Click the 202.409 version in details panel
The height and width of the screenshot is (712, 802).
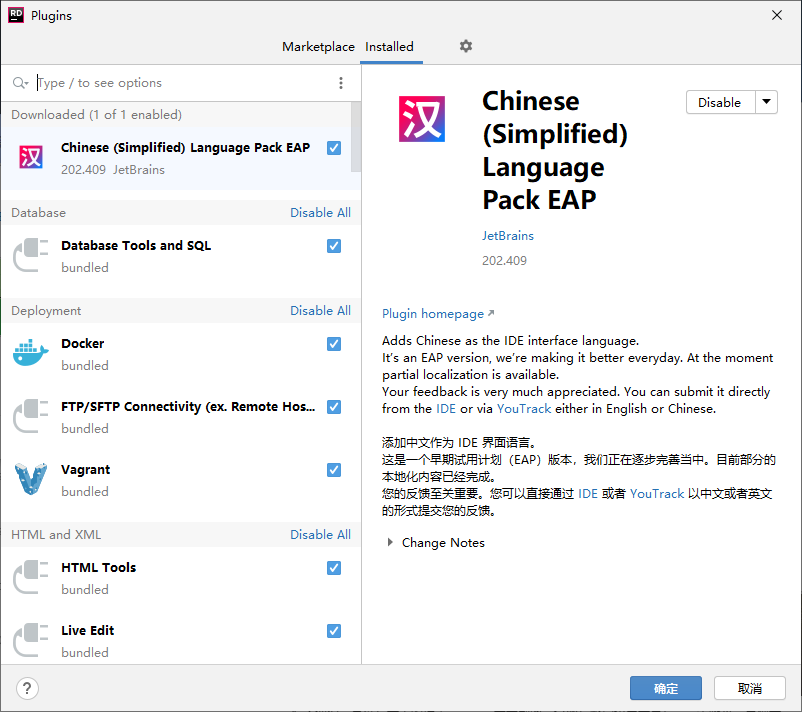tap(504, 260)
